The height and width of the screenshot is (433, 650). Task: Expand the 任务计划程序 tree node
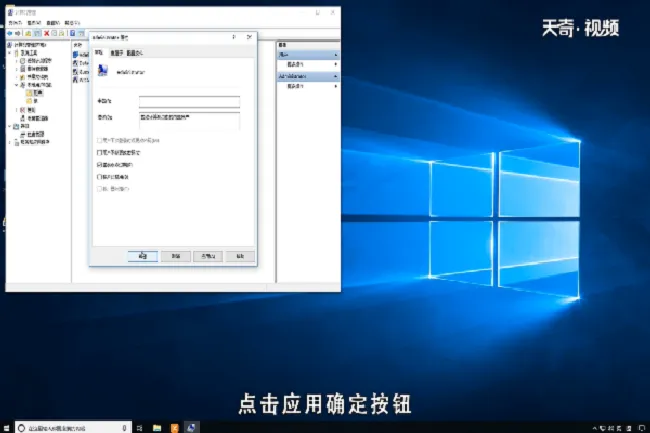[x=17, y=61]
